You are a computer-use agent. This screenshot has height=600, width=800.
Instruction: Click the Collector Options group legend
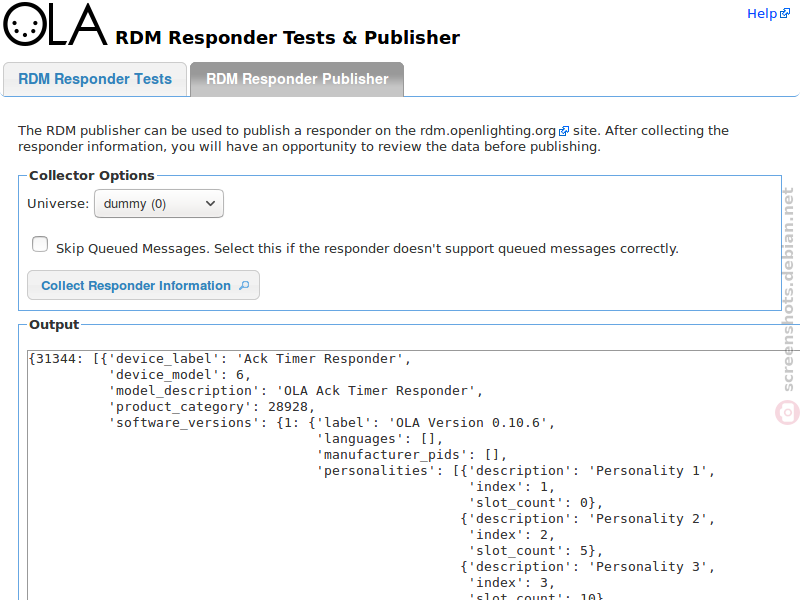pos(92,176)
